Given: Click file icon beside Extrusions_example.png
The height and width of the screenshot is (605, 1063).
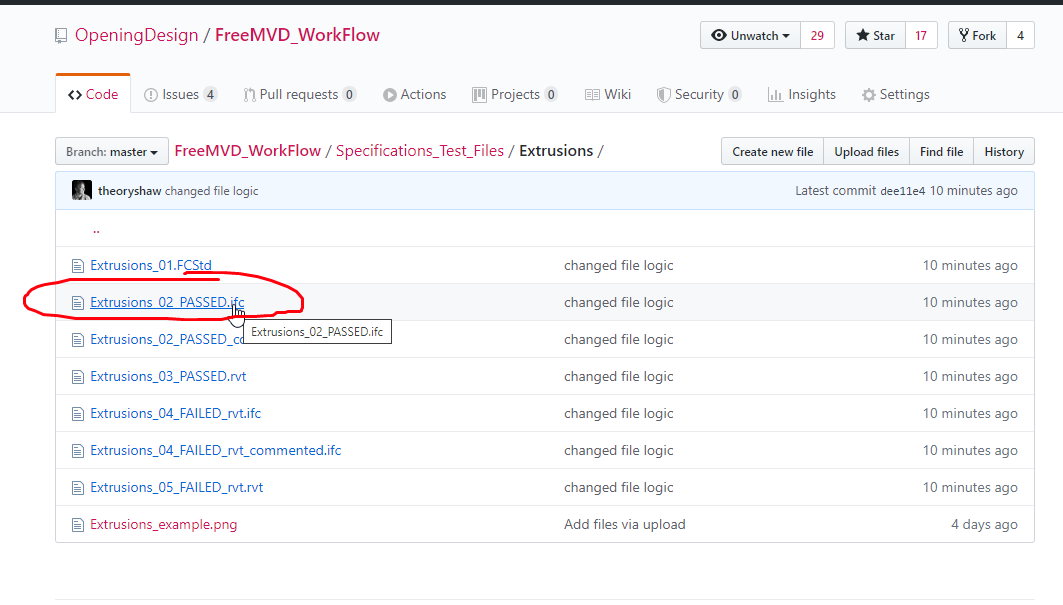Looking at the screenshot, I should 78,525.
